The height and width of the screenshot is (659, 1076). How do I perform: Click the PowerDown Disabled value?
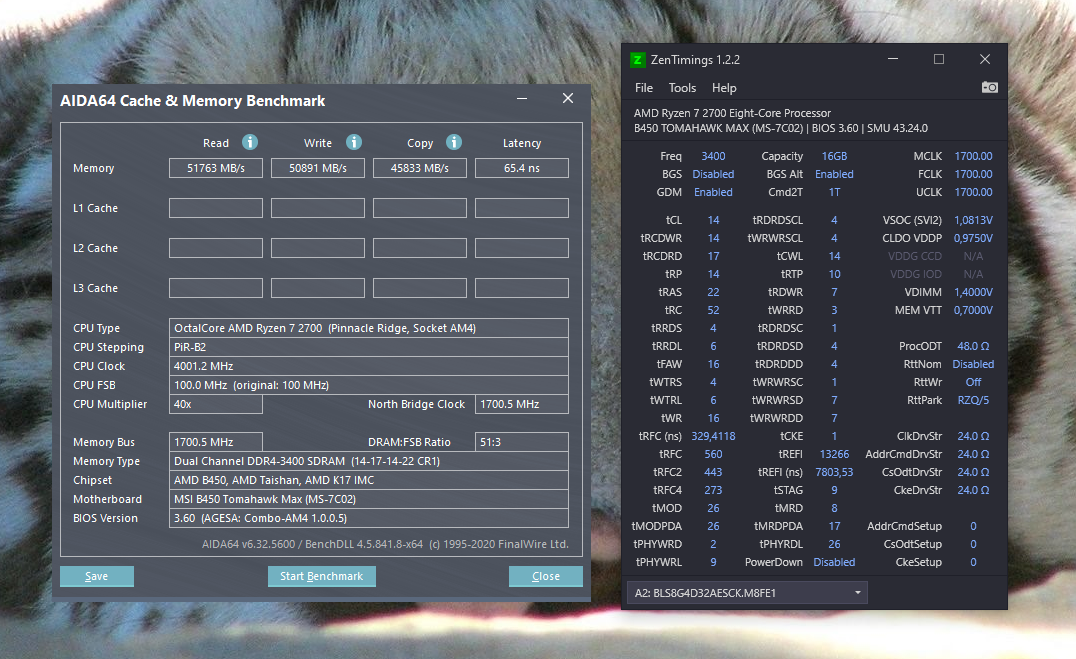834,562
